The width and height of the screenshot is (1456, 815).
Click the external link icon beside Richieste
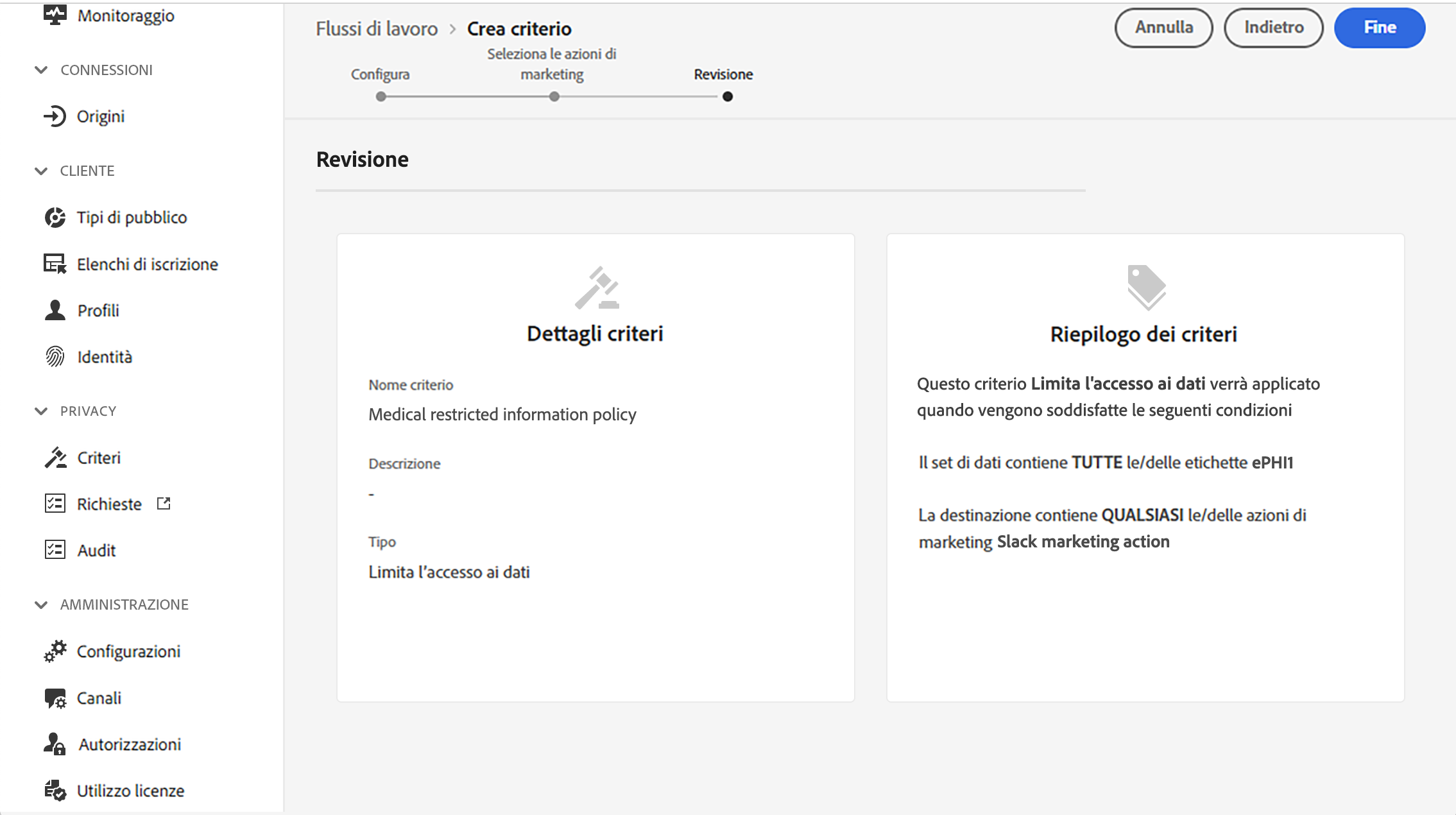[x=164, y=504]
